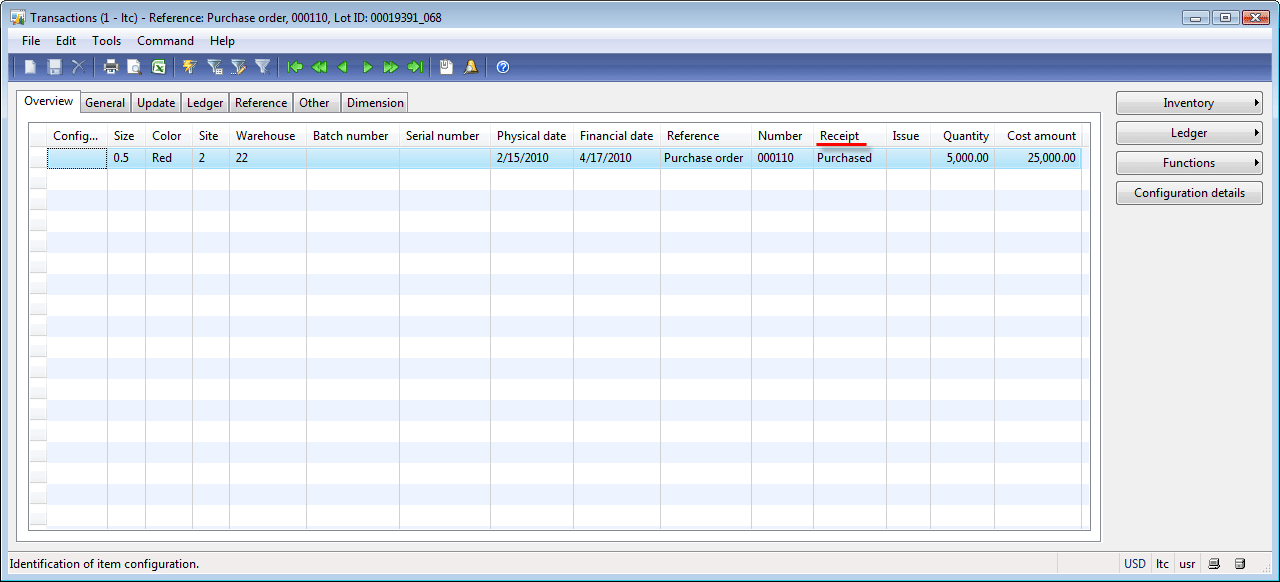Open the Command menu
Viewport: 1280px width, 582px height.
coord(165,41)
